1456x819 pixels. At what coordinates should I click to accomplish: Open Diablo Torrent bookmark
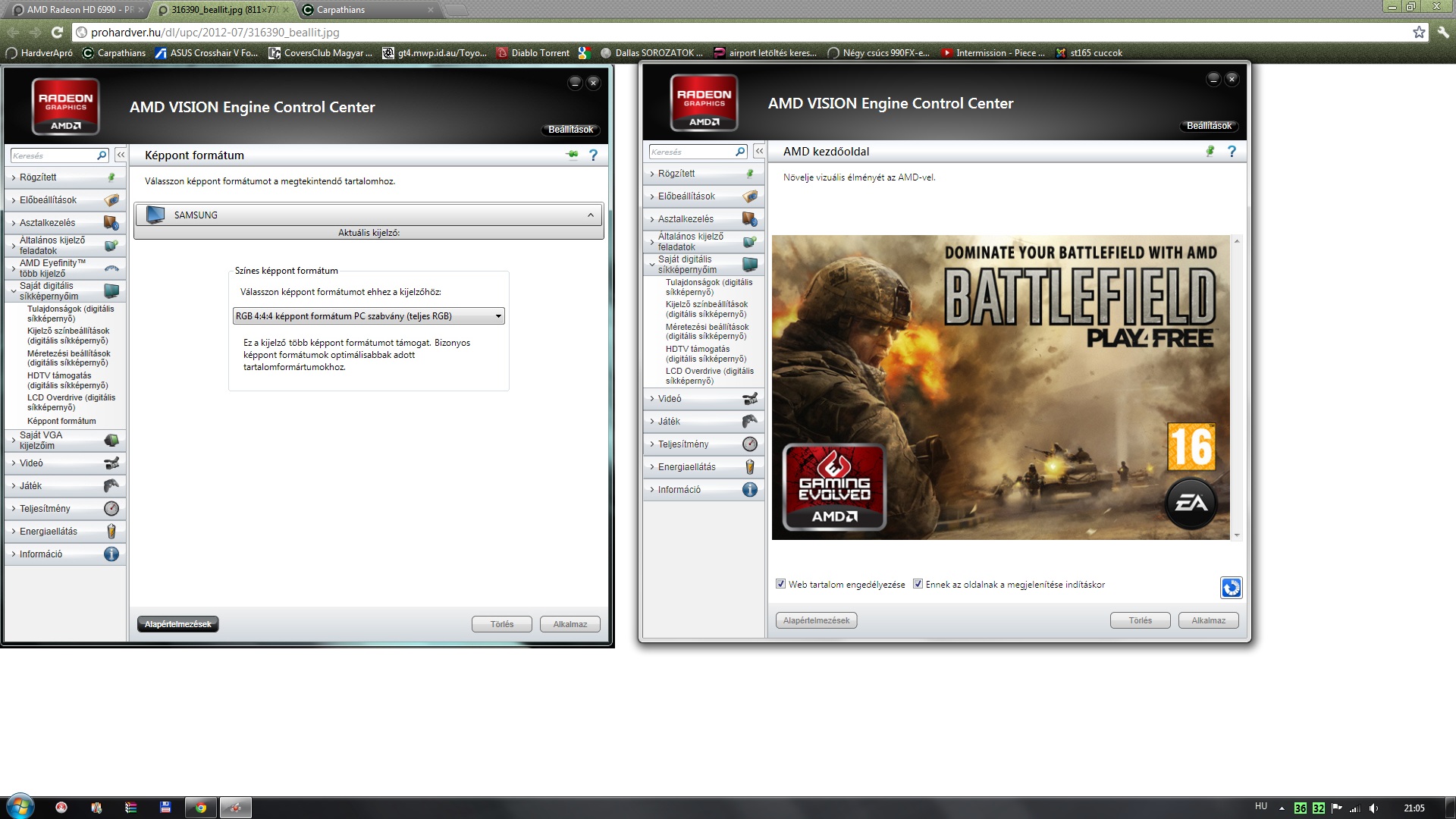tap(533, 53)
